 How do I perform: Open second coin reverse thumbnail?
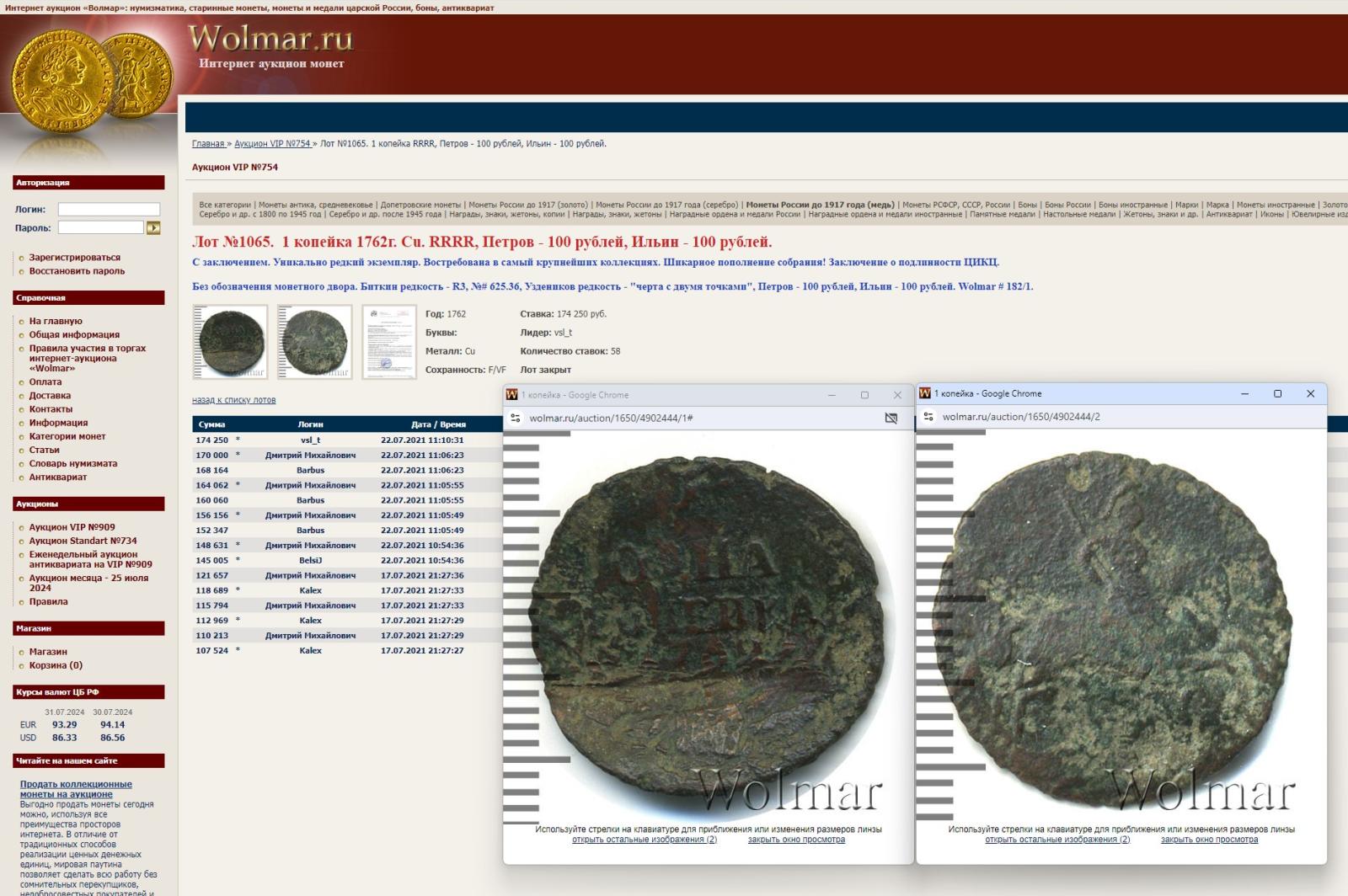315,342
